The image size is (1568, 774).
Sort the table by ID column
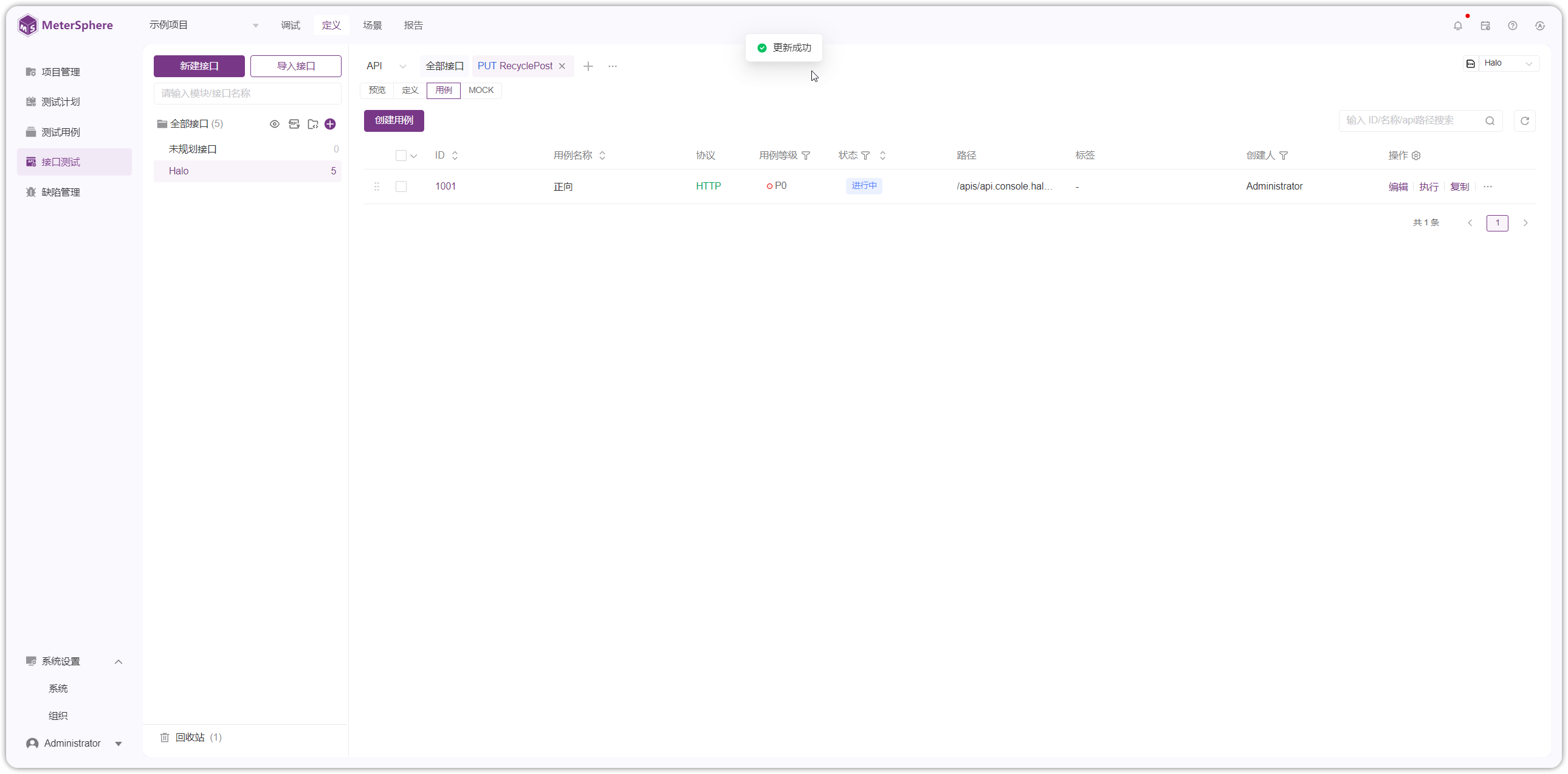[455, 156]
